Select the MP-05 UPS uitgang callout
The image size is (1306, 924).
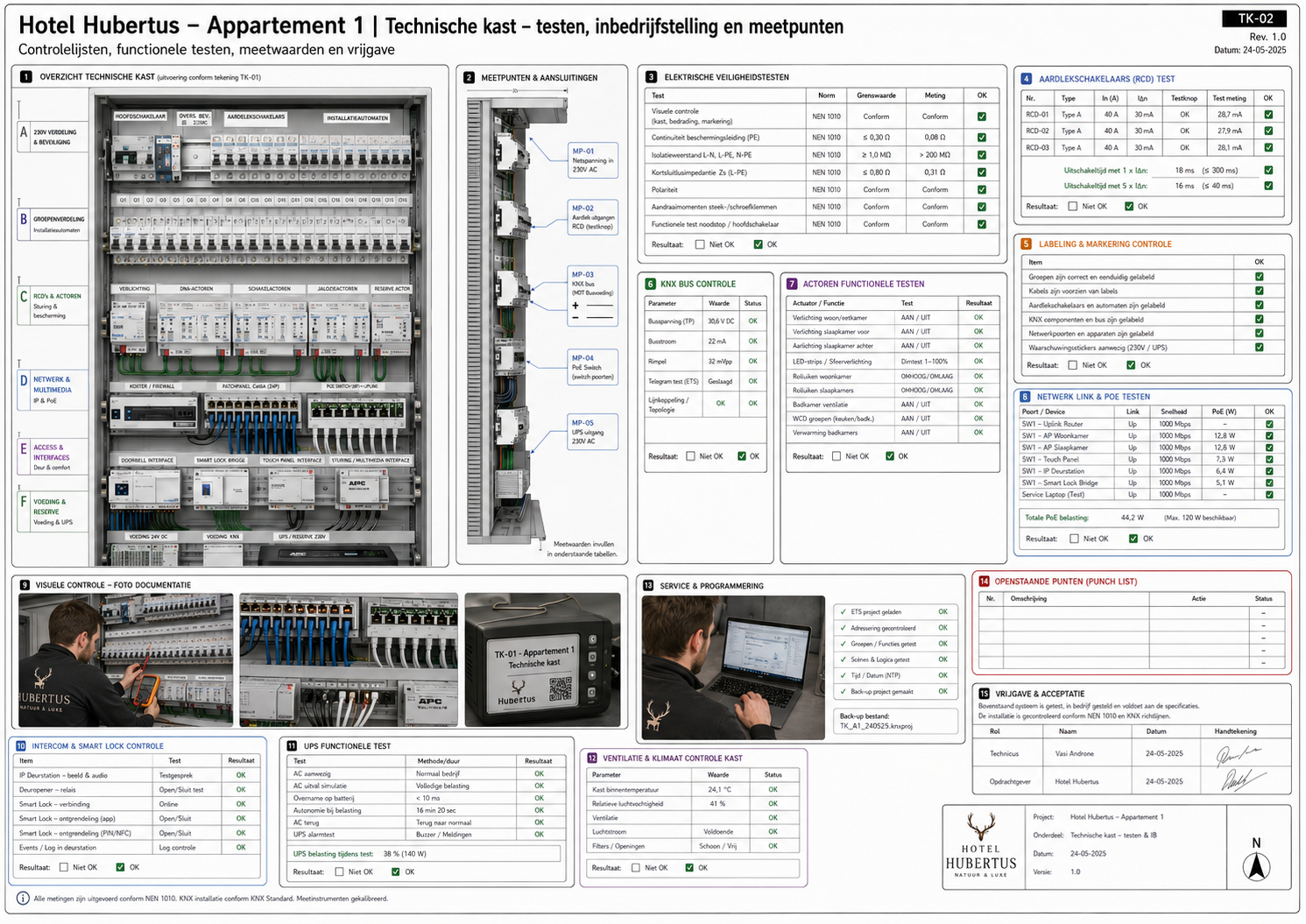[x=595, y=432]
